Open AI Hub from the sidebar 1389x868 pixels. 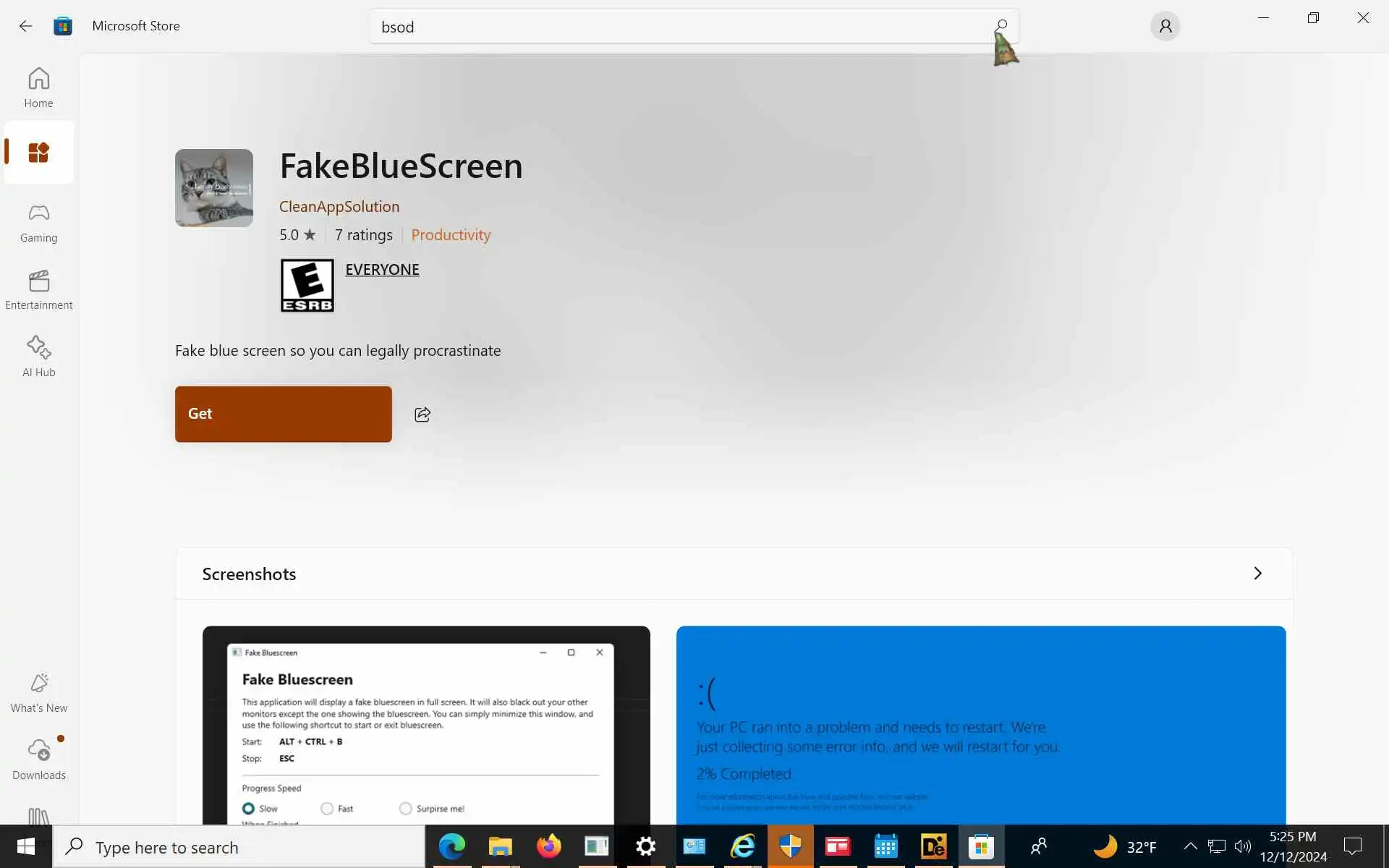[38, 357]
